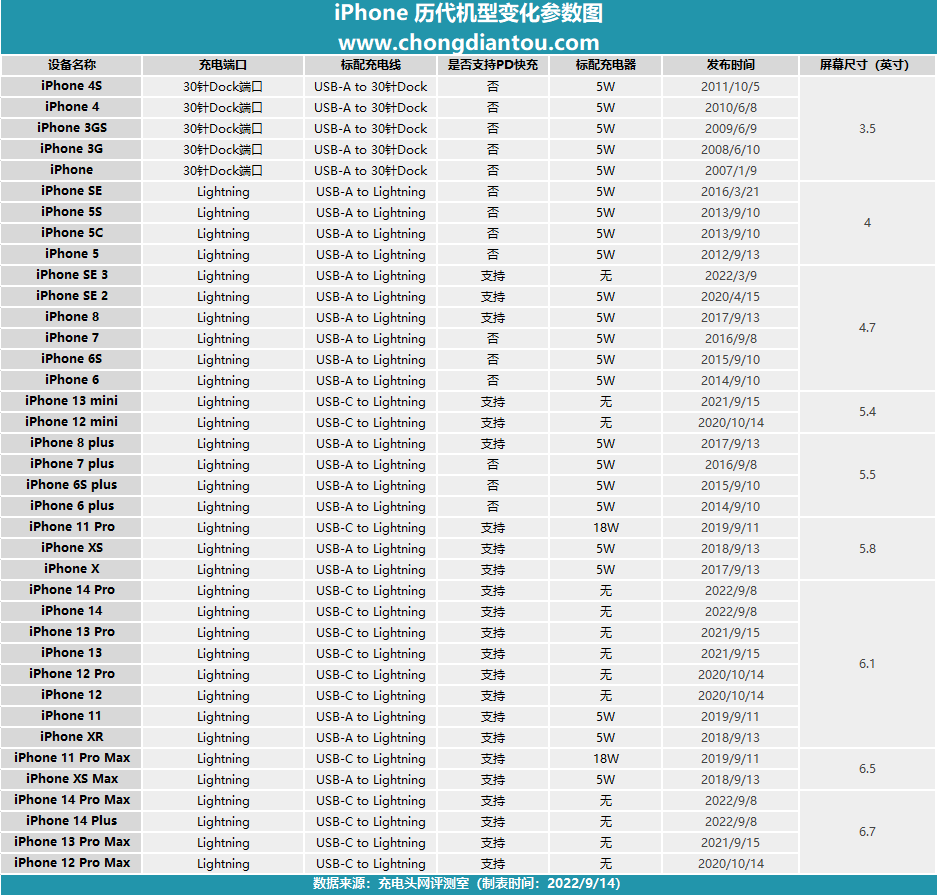Click the 2020/4/15 release date cell
This screenshot has height=895, width=937.
coord(730,296)
